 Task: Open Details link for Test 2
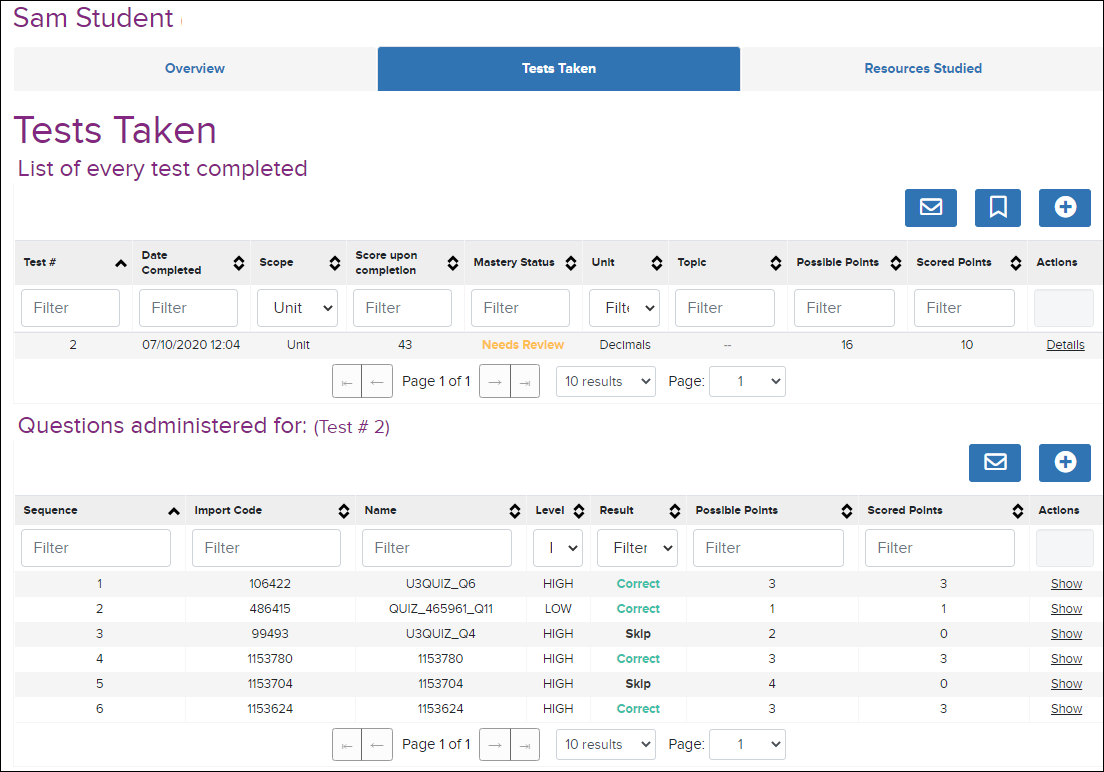pos(1065,344)
